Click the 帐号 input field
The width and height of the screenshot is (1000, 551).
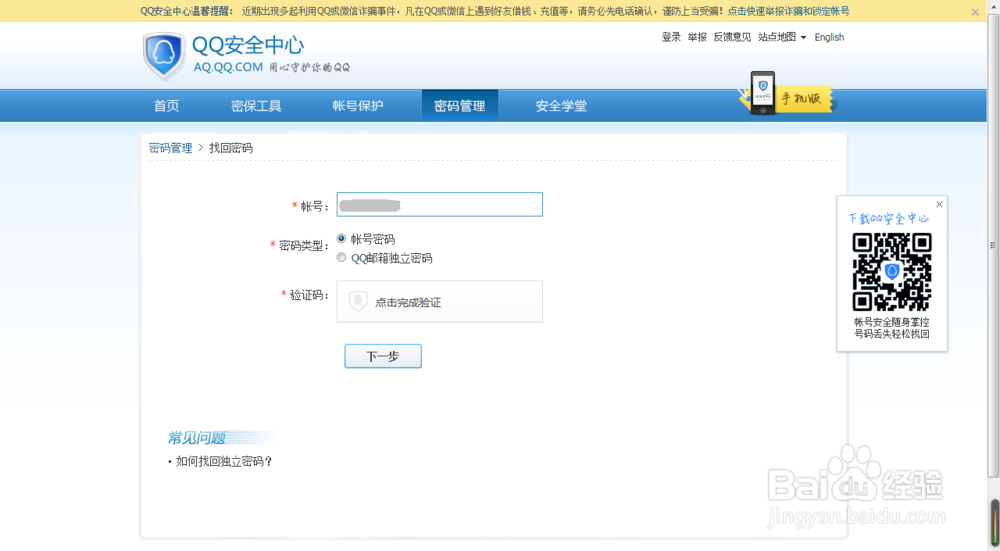click(x=439, y=205)
